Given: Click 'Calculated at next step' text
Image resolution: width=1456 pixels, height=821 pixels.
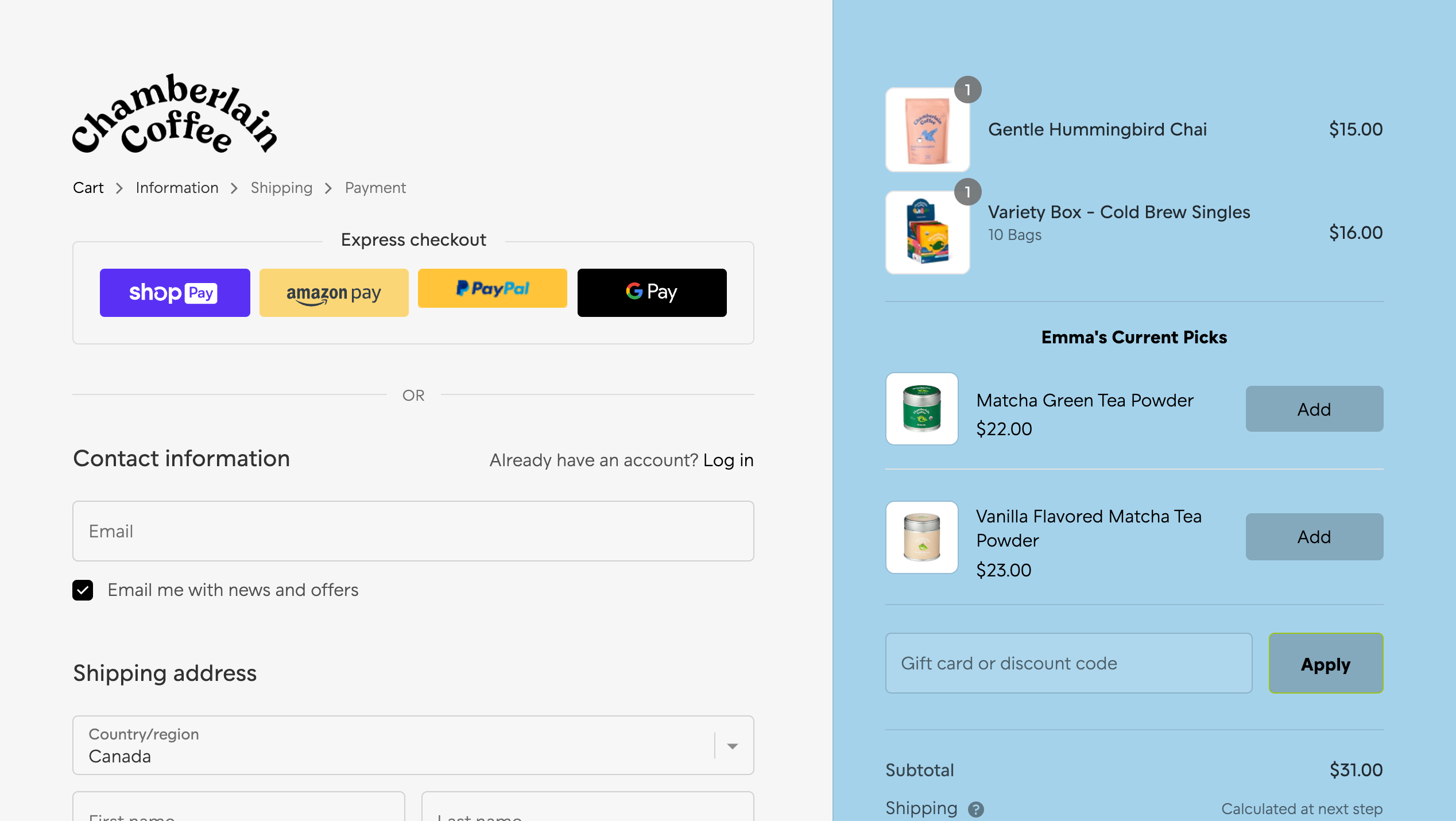Looking at the screenshot, I should point(1302,809).
